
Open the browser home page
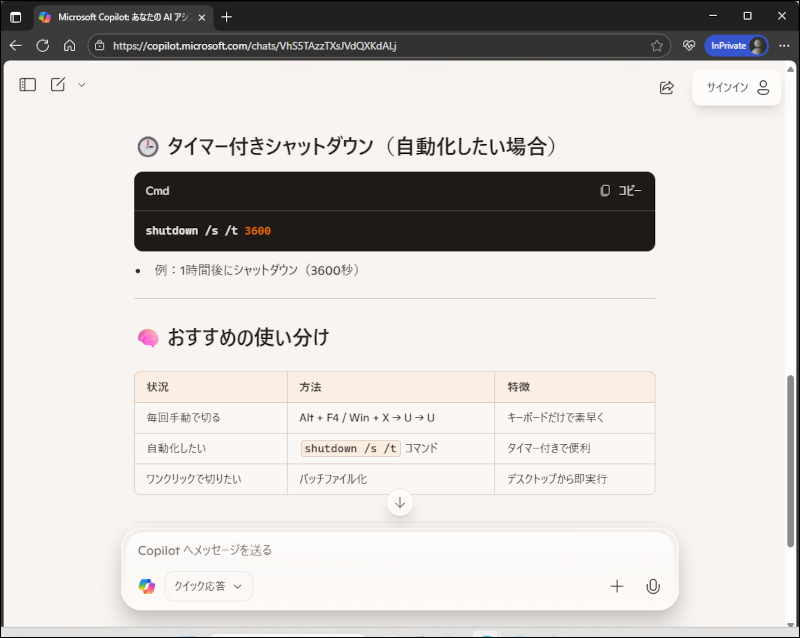[69, 46]
